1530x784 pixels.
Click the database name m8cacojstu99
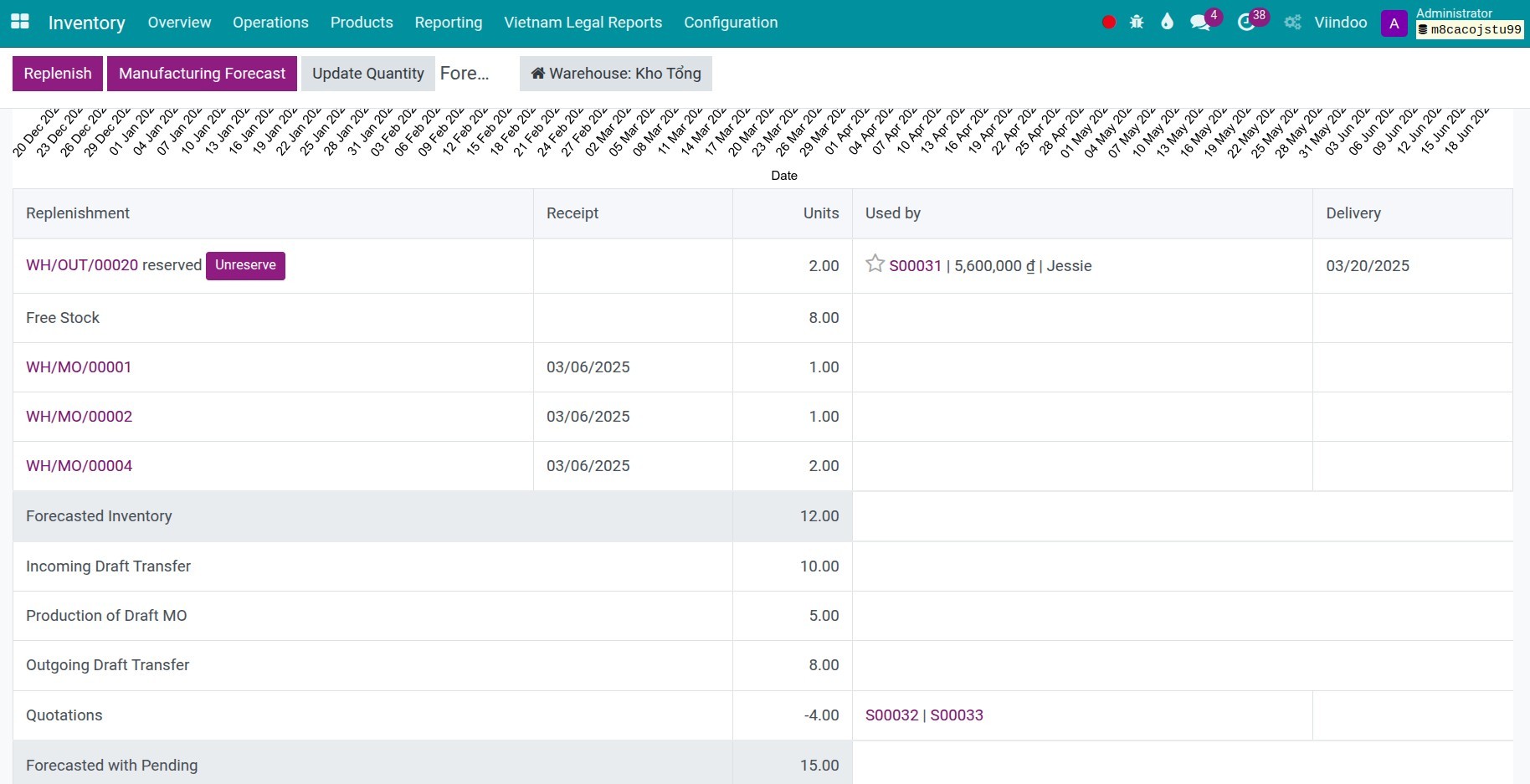pos(1470,29)
